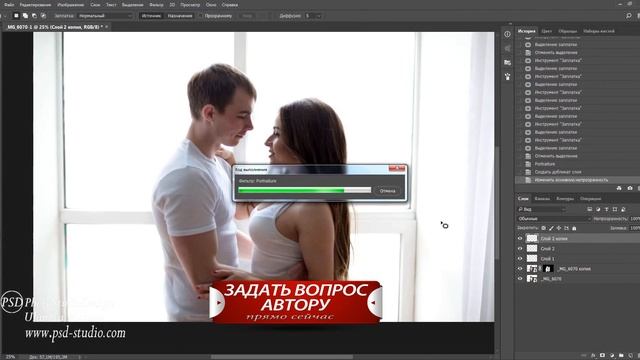This screenshot has width=640, height=360.
Task: Click the horizontal canvas scrollbar
Action: click(x=282, y=357)
